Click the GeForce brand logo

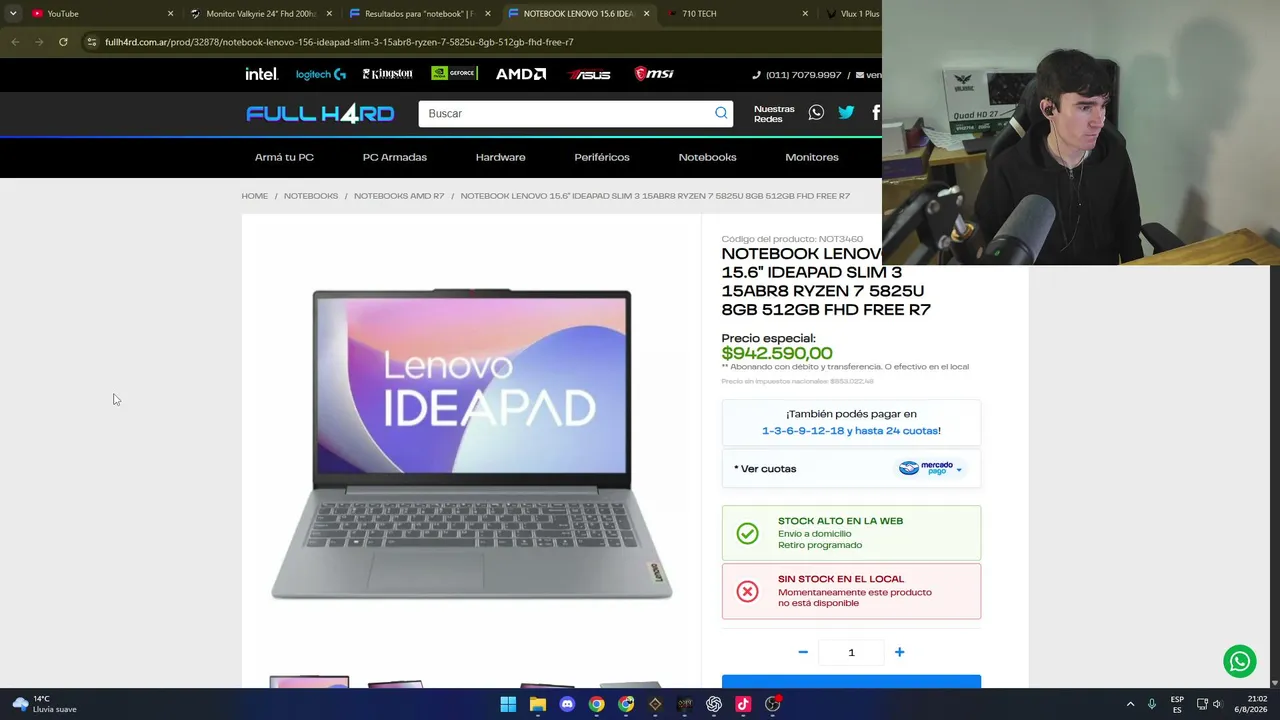(454, 74)
